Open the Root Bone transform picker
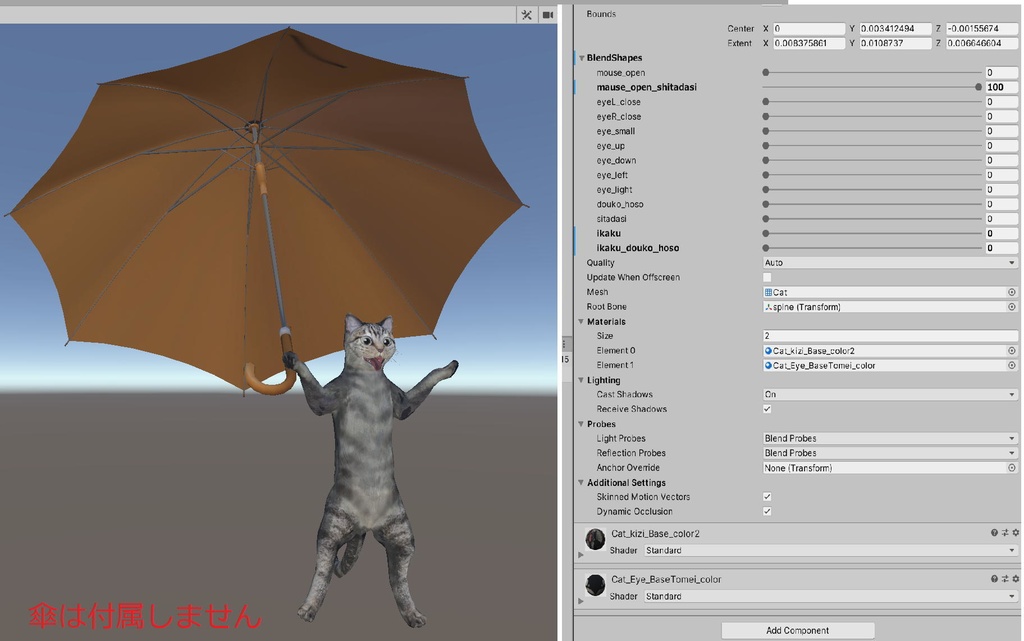The width and height of the screenshot is (1024, 641). coord(1013,306)
